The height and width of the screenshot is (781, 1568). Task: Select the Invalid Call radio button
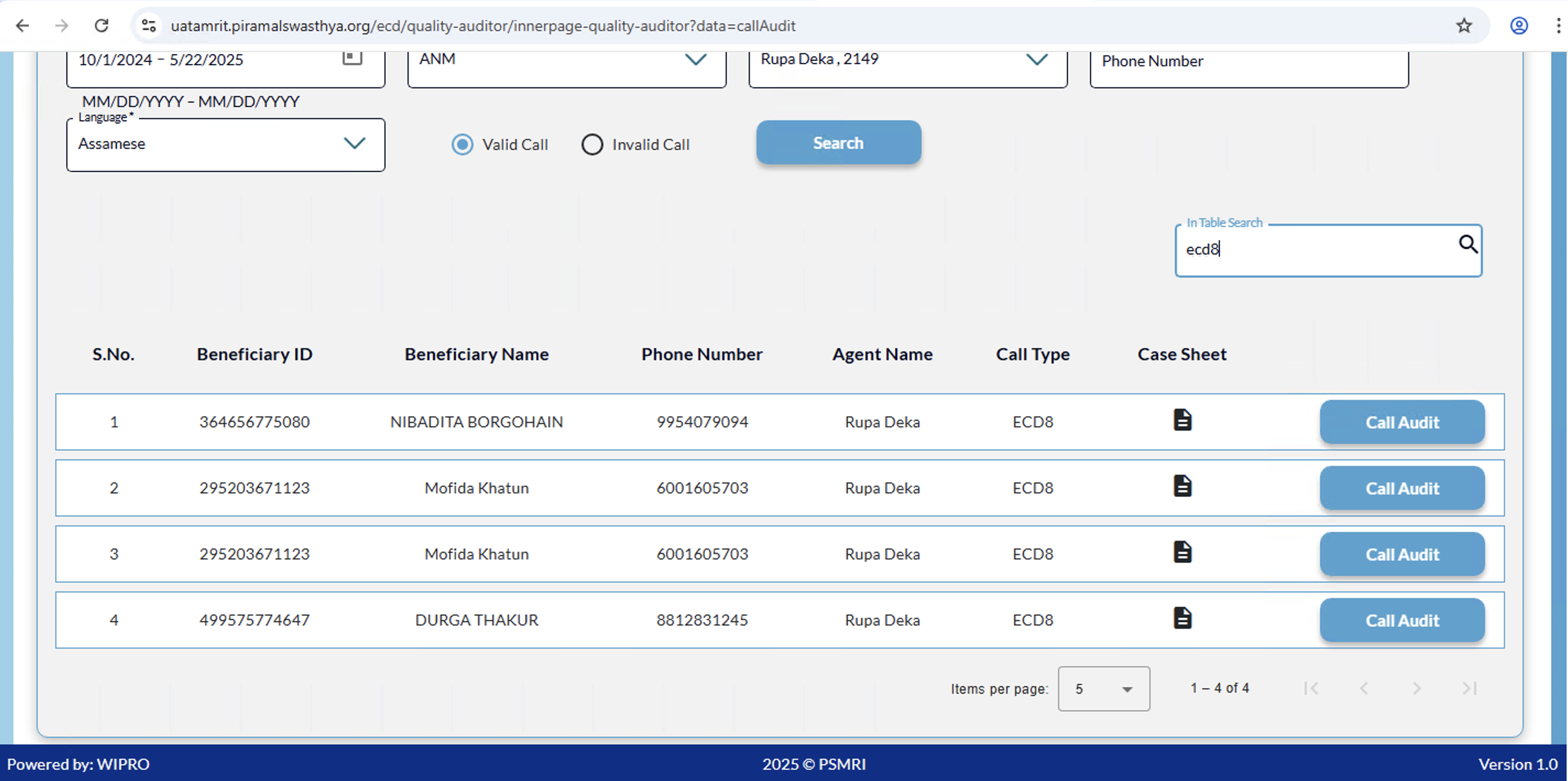[592, 145]
